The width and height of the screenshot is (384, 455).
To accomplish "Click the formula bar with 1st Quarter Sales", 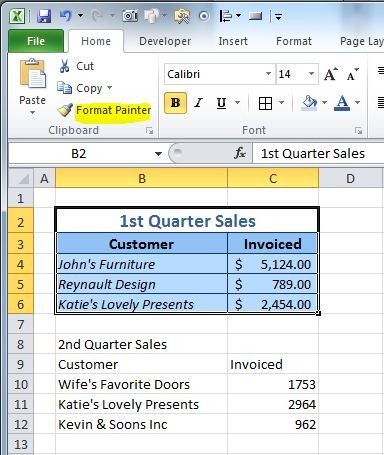I will pos(318,154).
